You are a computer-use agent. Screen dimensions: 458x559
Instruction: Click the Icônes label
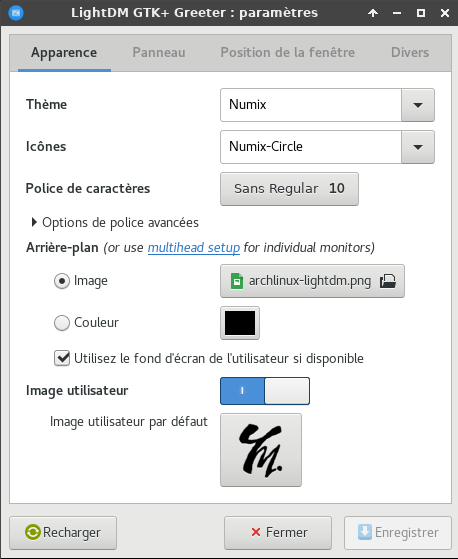click(x=46, y=146)
